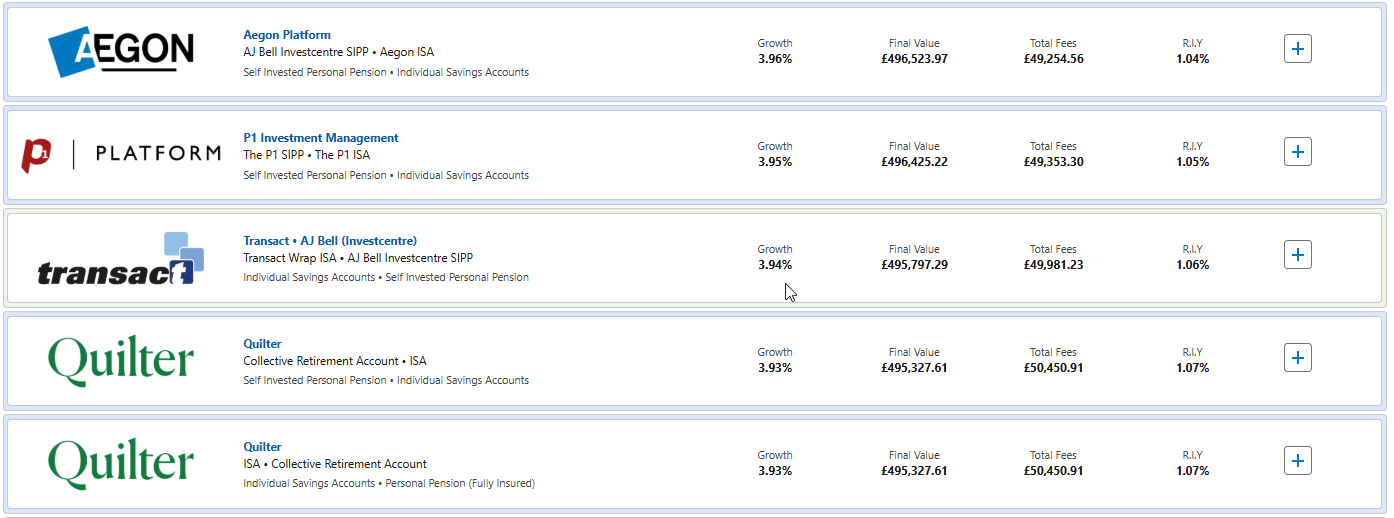This screenshot has height=518, width=1394.
Task: Click plus button for Quilter Collective Retirement Account • ISA
Action: pyautogui.click(x=1297, y=358)
